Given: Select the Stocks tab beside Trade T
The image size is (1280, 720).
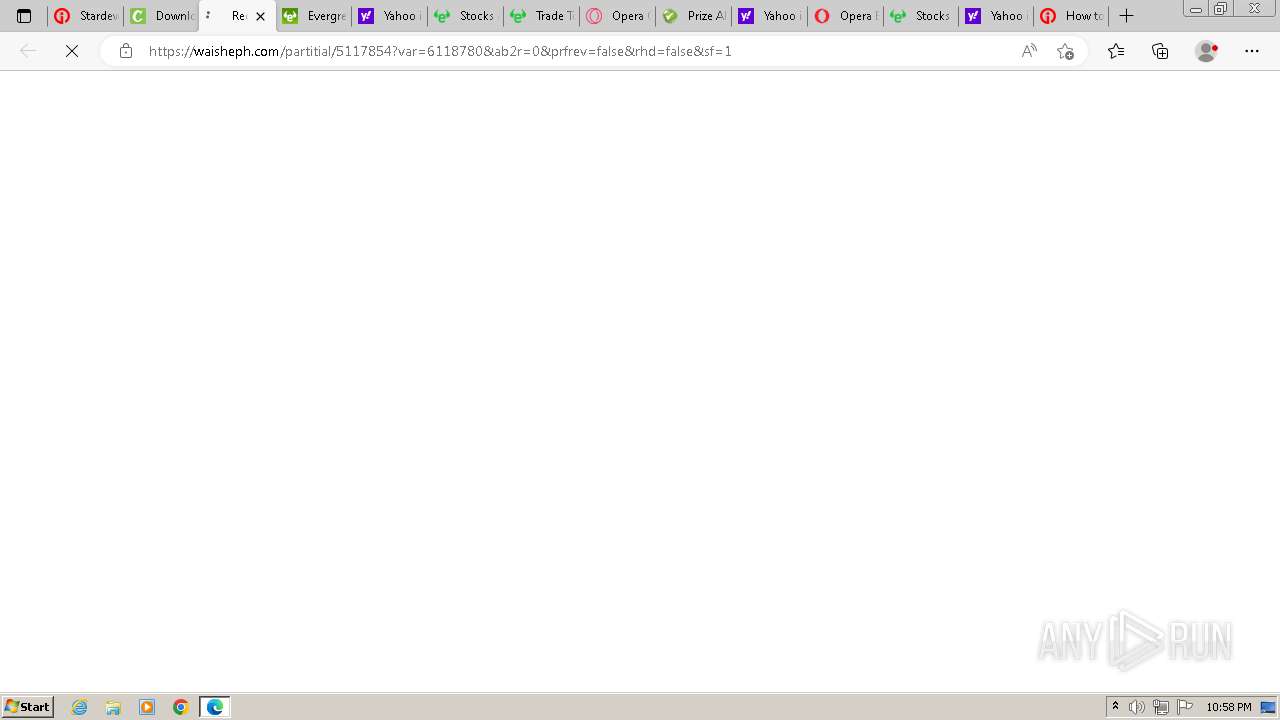Looking at the screenshot, I should (466, 16).
